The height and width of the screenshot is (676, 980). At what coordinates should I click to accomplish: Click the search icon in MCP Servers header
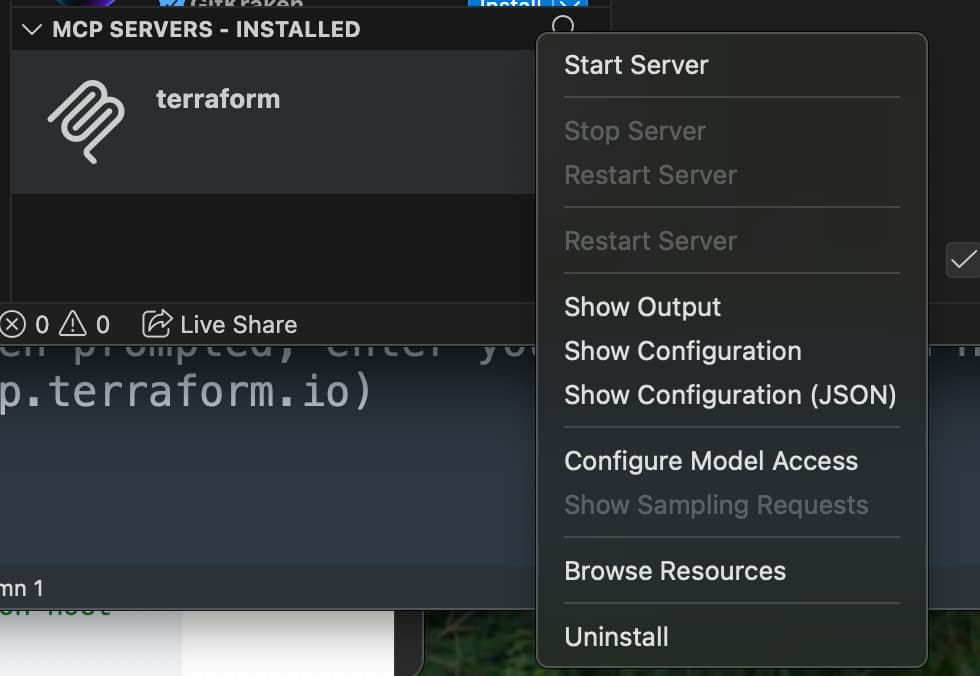(564, 26)
